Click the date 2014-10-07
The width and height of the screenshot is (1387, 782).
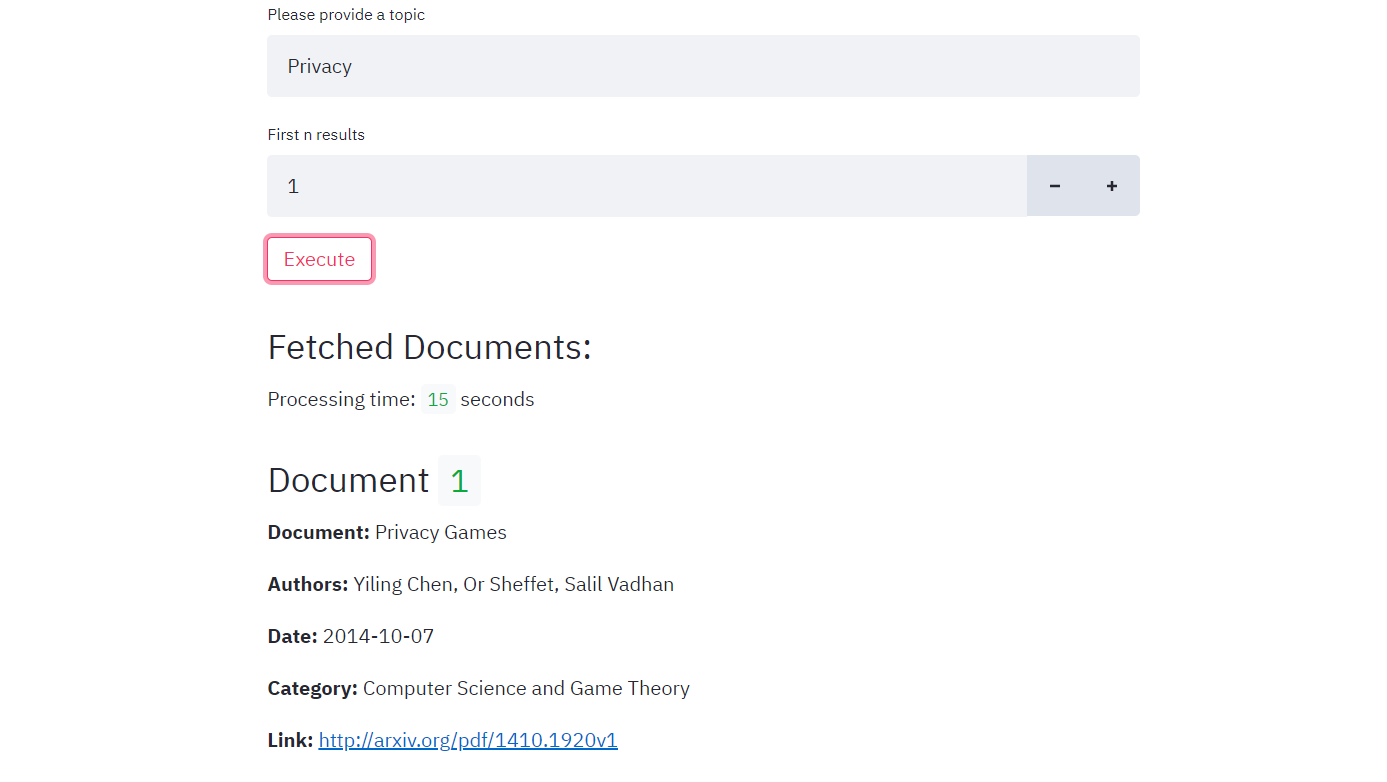click(x=378, y=636)
